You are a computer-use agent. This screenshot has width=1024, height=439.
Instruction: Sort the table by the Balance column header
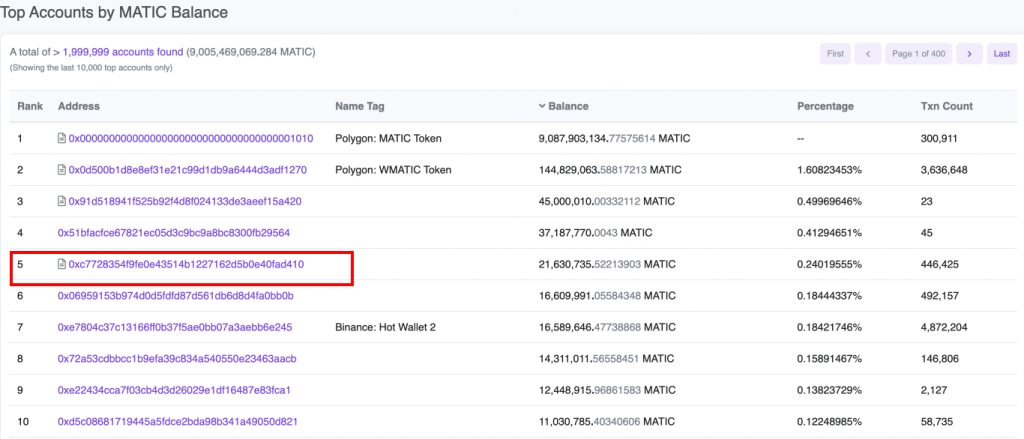click(x=568, y=106)
